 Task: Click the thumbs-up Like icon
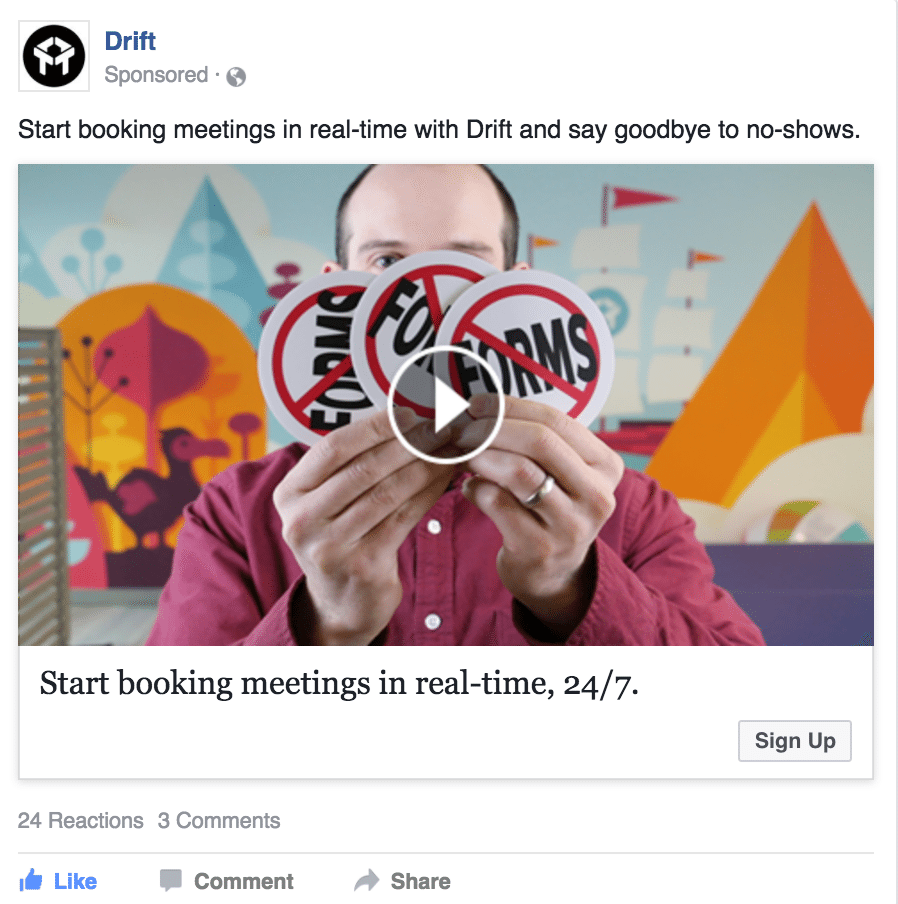tap(31, 880)
